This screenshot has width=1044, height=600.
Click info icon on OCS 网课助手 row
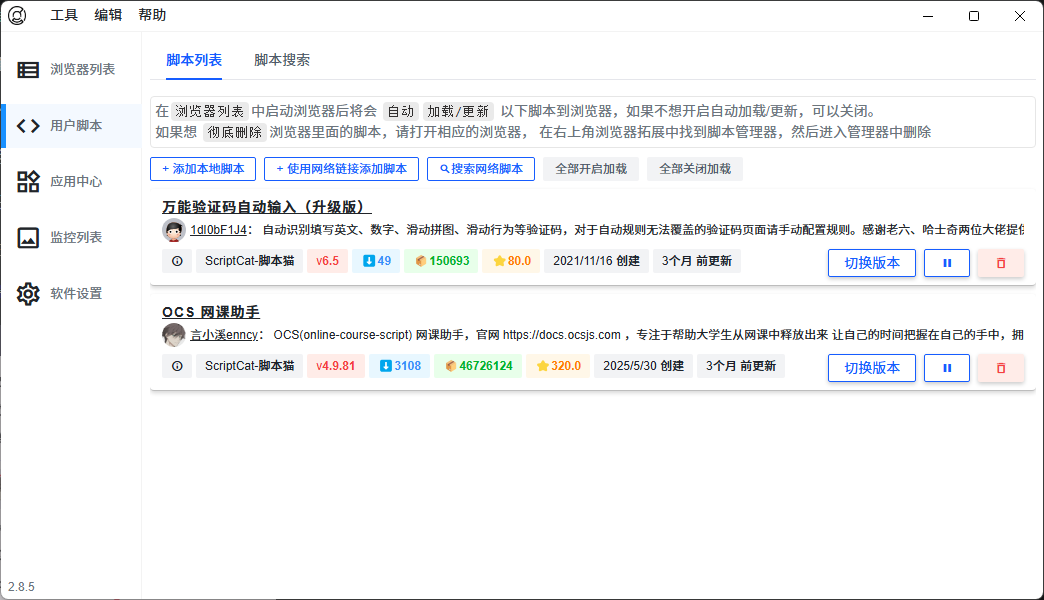coord(177,366)
